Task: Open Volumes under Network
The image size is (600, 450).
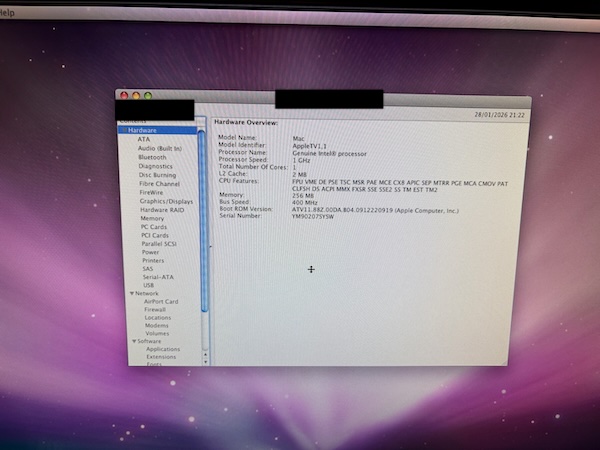Action: click(157, 333)
